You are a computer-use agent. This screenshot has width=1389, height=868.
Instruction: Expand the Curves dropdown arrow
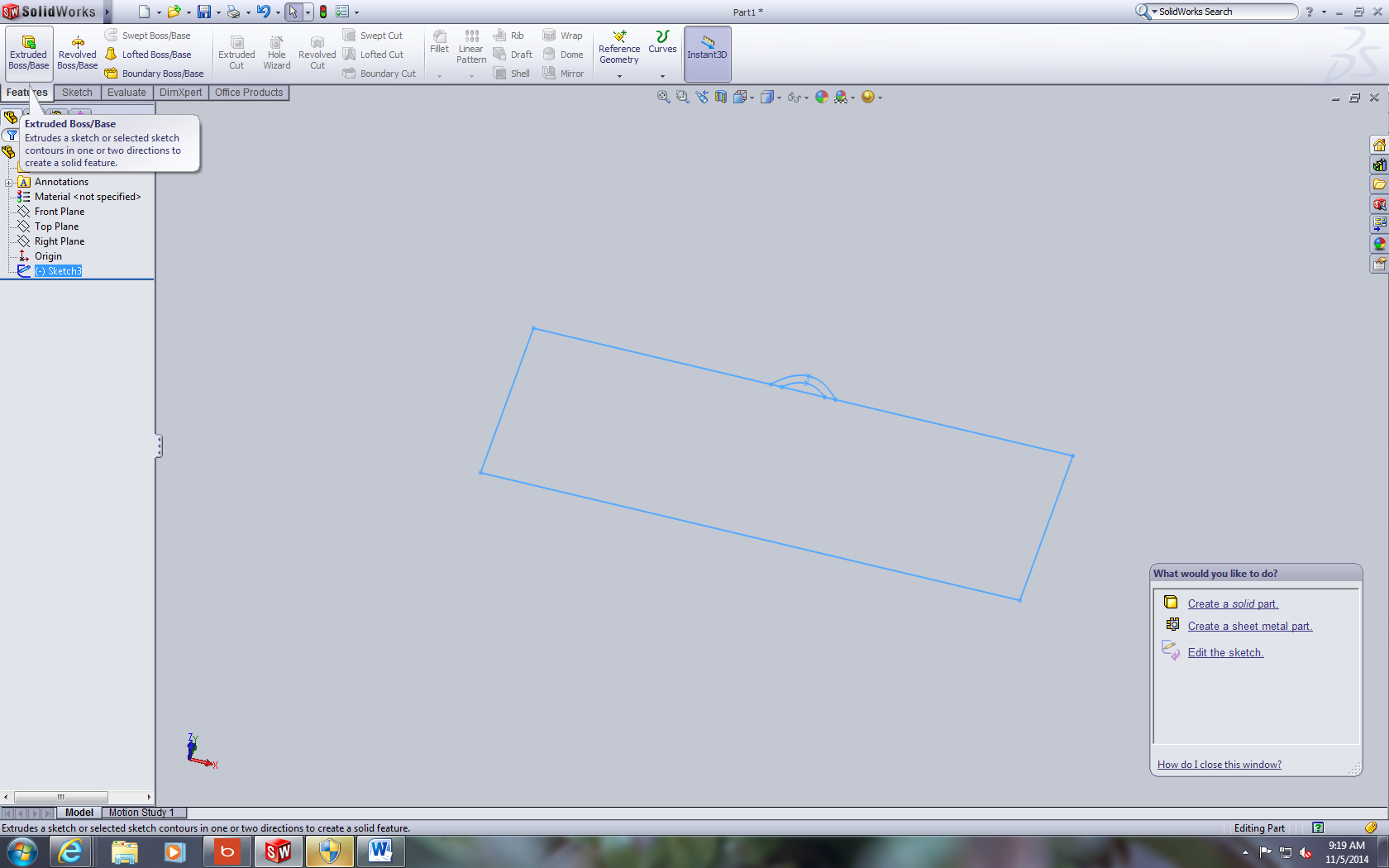(x=662, y=76)
